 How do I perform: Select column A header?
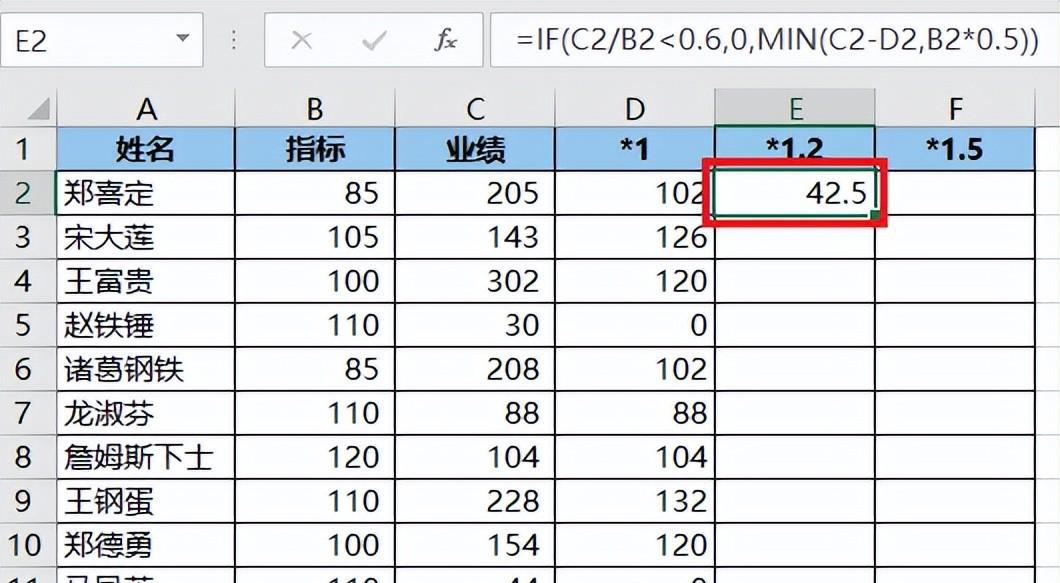click(x=146, y=108)
